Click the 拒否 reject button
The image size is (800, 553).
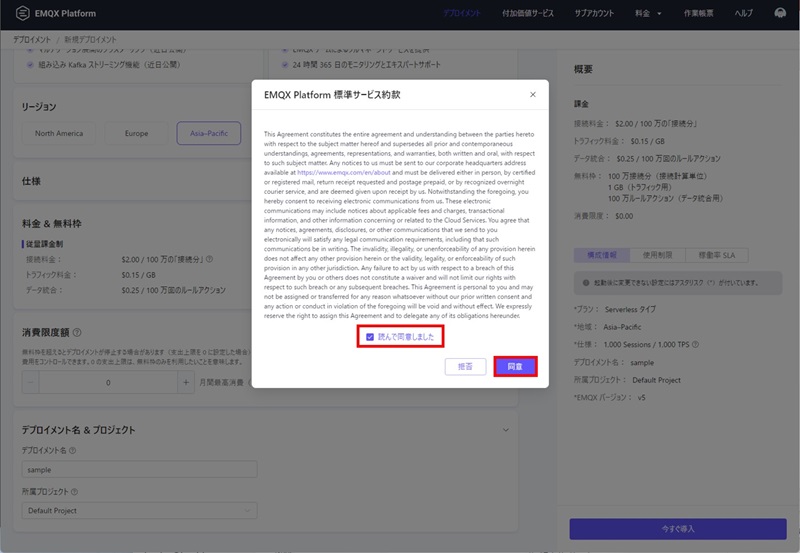click(x=465, y=366)
